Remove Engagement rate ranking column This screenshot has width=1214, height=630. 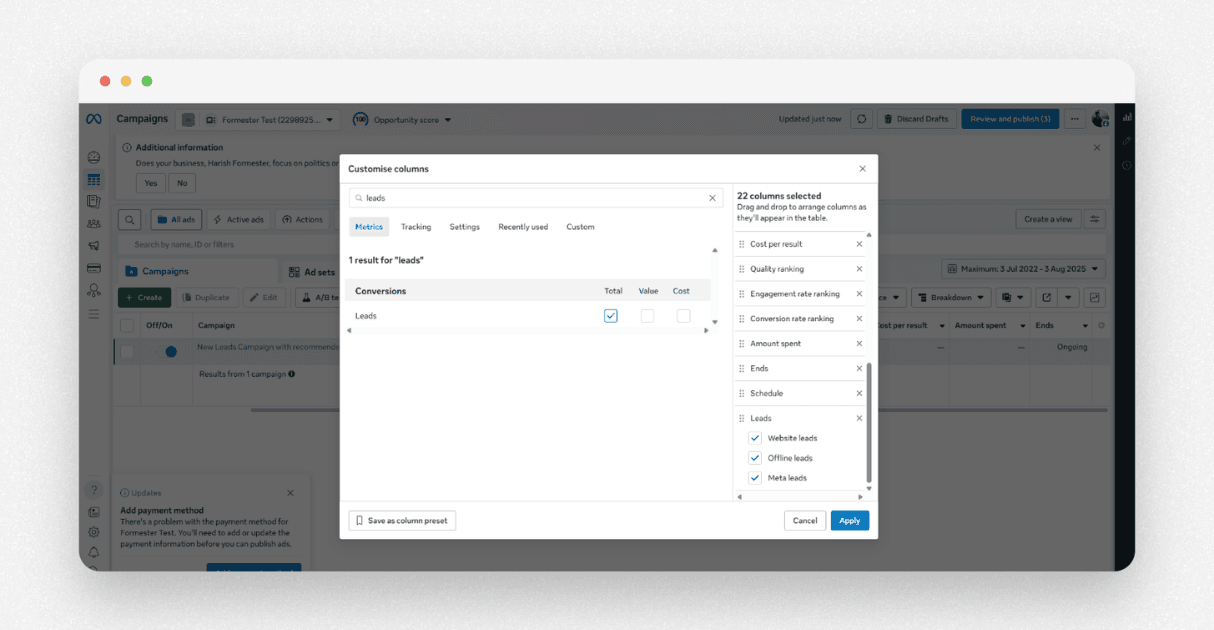859,294
